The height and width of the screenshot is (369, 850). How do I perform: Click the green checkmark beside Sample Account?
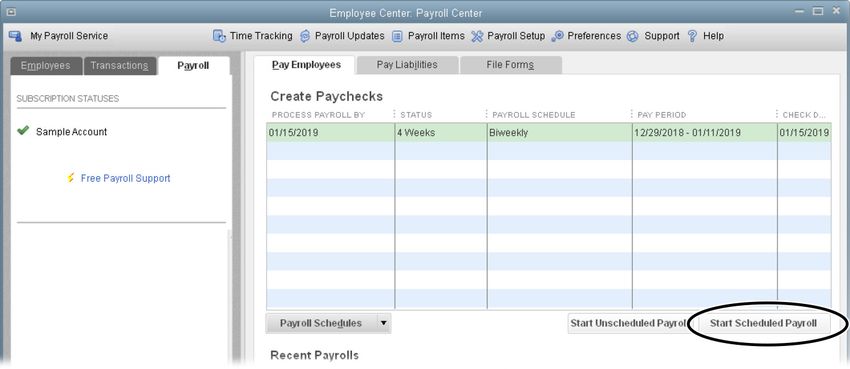pos(23,131)
